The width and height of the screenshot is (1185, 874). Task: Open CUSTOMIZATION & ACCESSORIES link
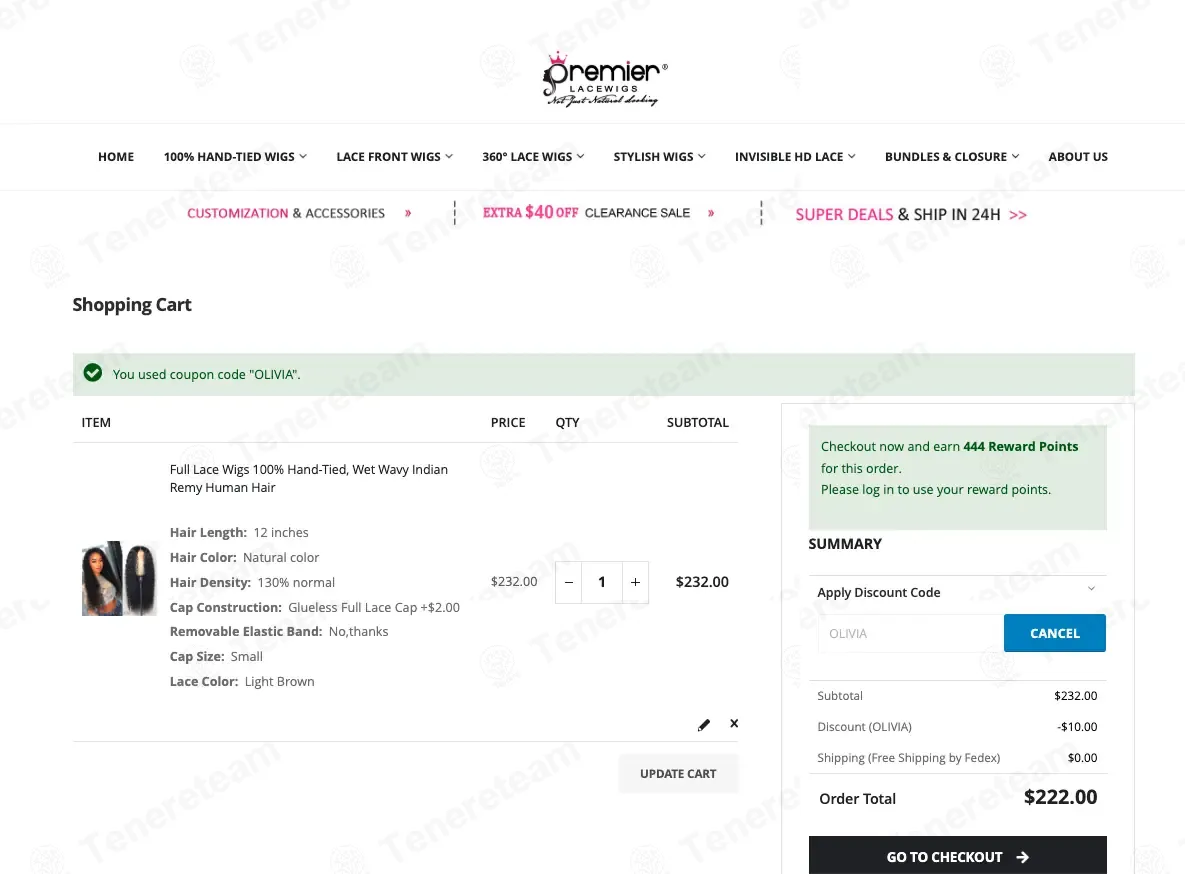[286, 213]
